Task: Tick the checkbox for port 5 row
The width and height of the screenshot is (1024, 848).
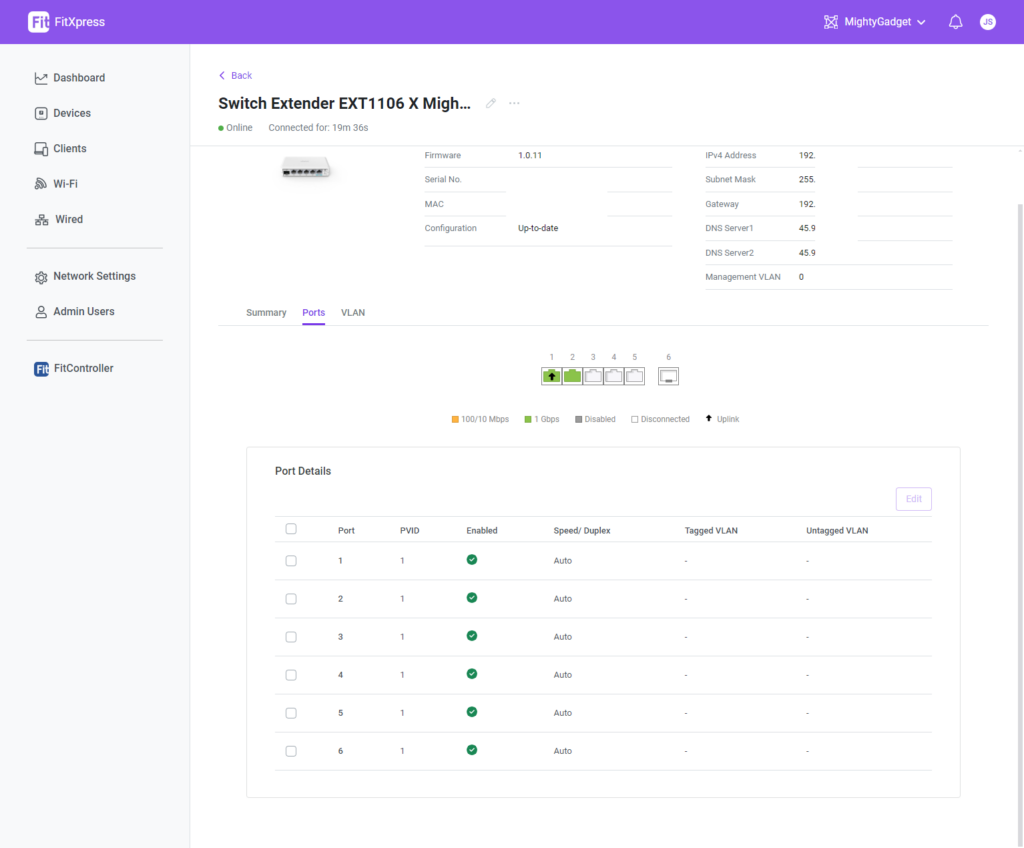Action: click(x=291, y=713)
